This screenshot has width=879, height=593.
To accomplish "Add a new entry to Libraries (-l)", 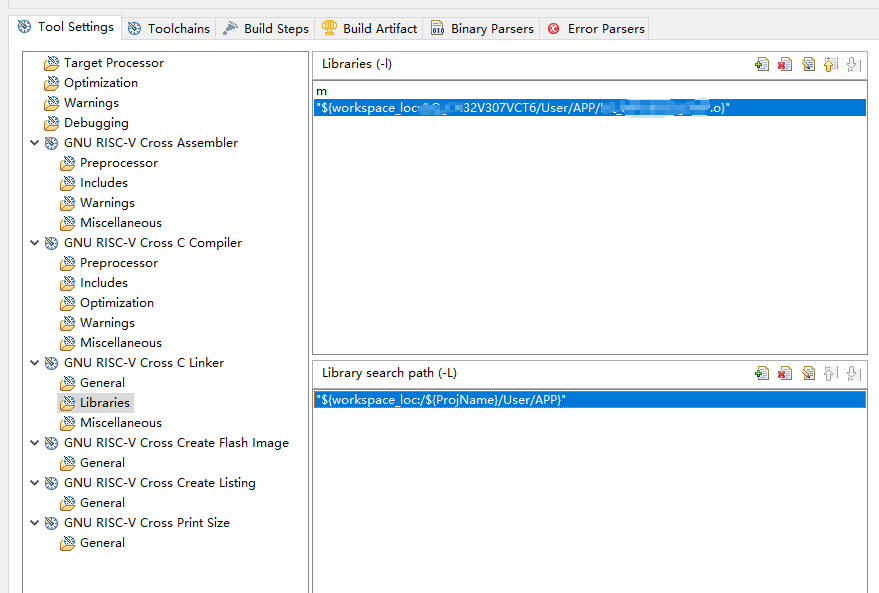I will [x=762, y=65].
